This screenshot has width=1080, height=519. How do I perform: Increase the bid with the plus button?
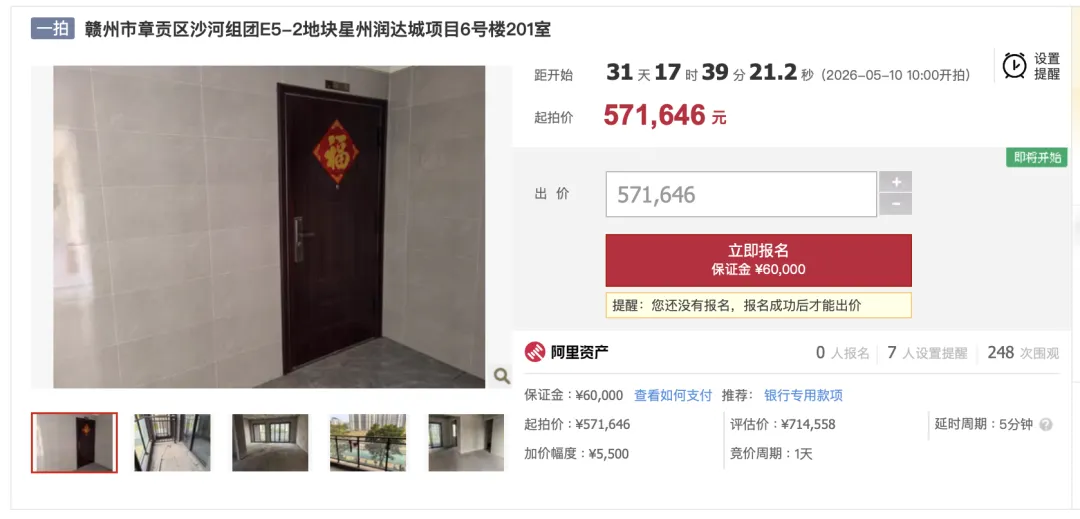coord(895,182)
